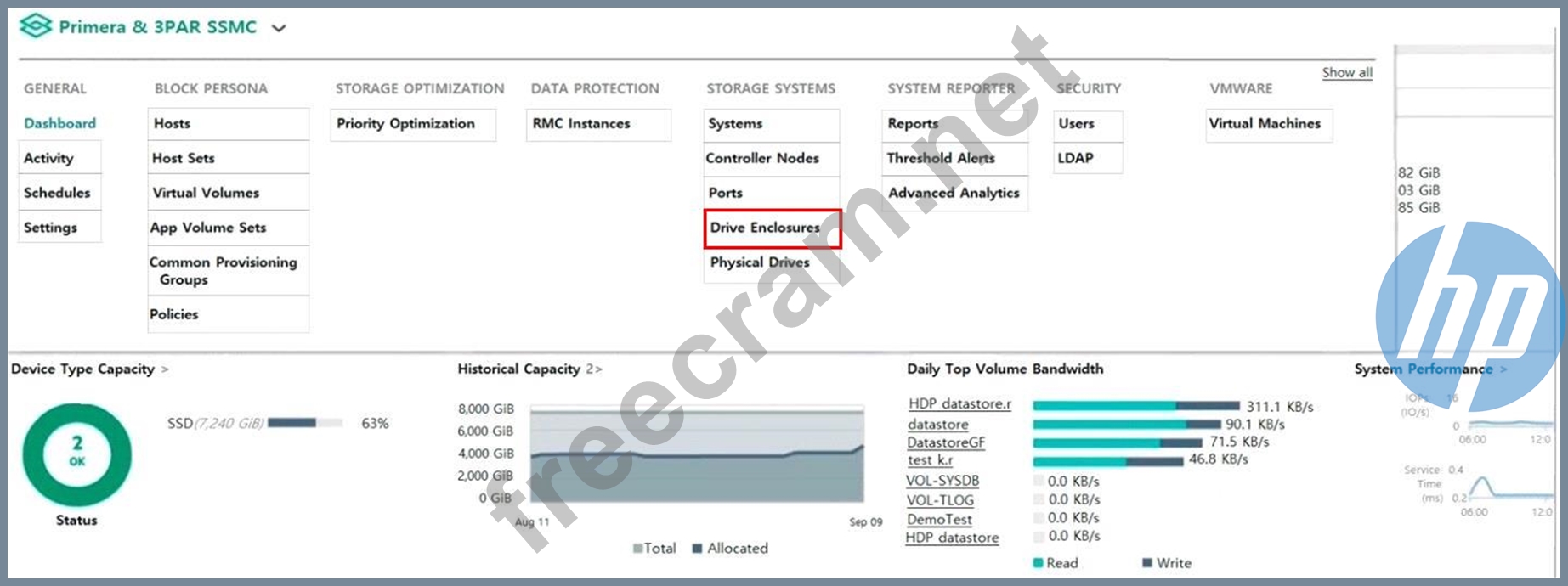
Task: Click the Read legend color square
Action: 1038,563
